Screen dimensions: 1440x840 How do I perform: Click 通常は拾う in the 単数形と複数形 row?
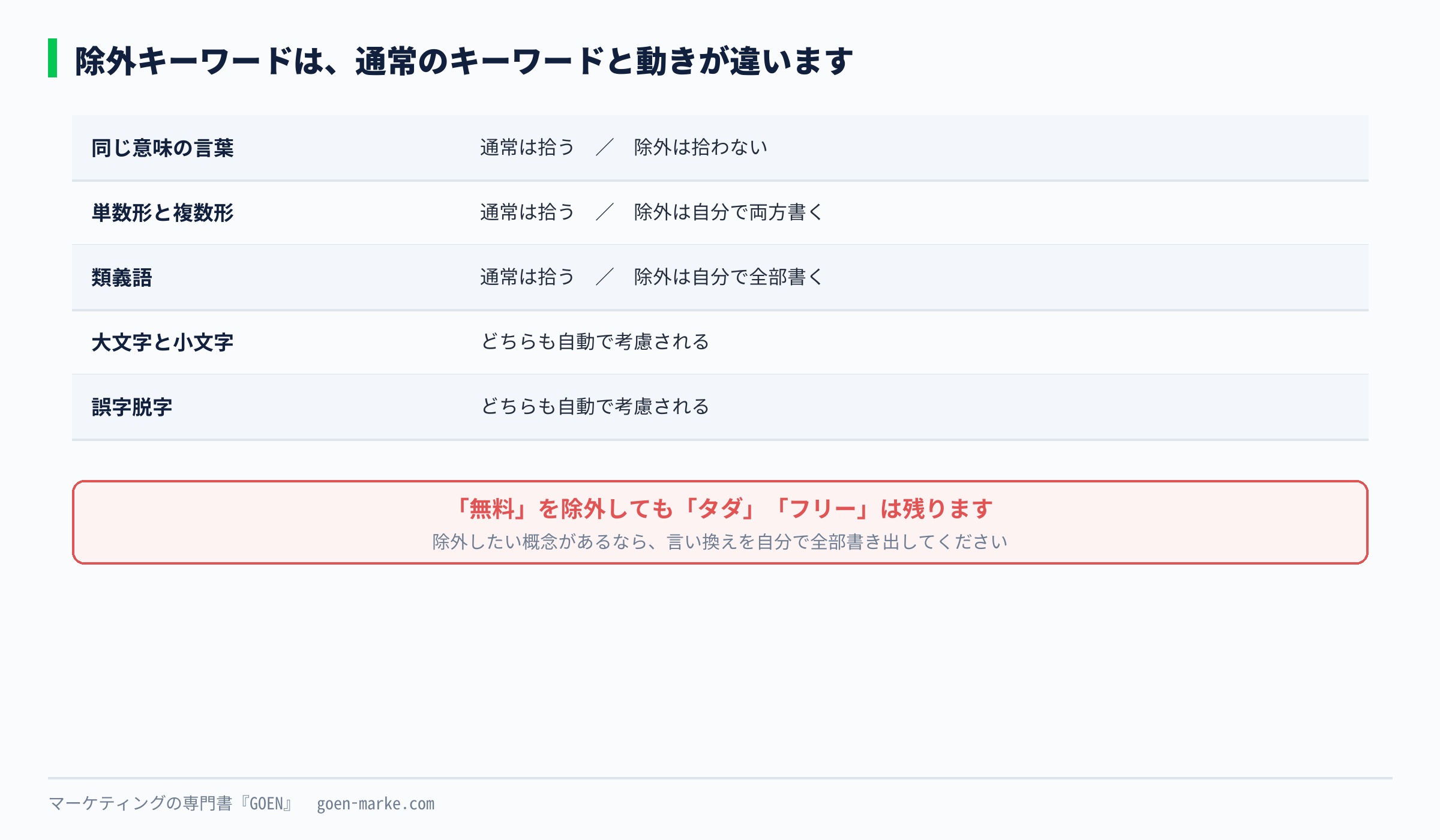[527, 212]
